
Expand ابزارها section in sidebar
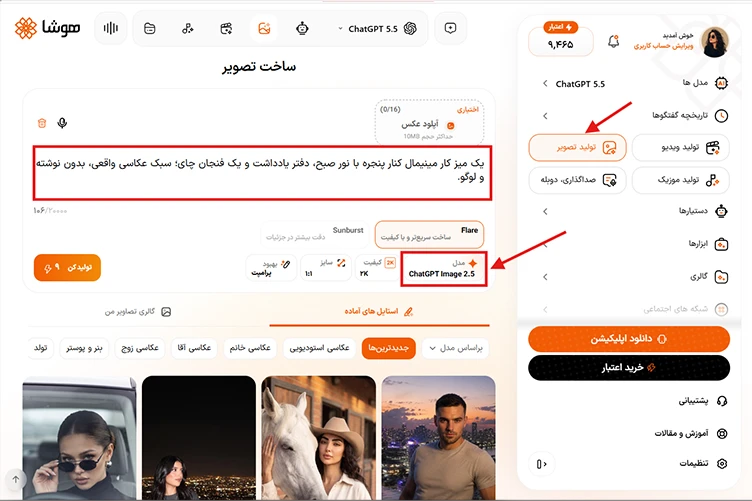point(634,244)
